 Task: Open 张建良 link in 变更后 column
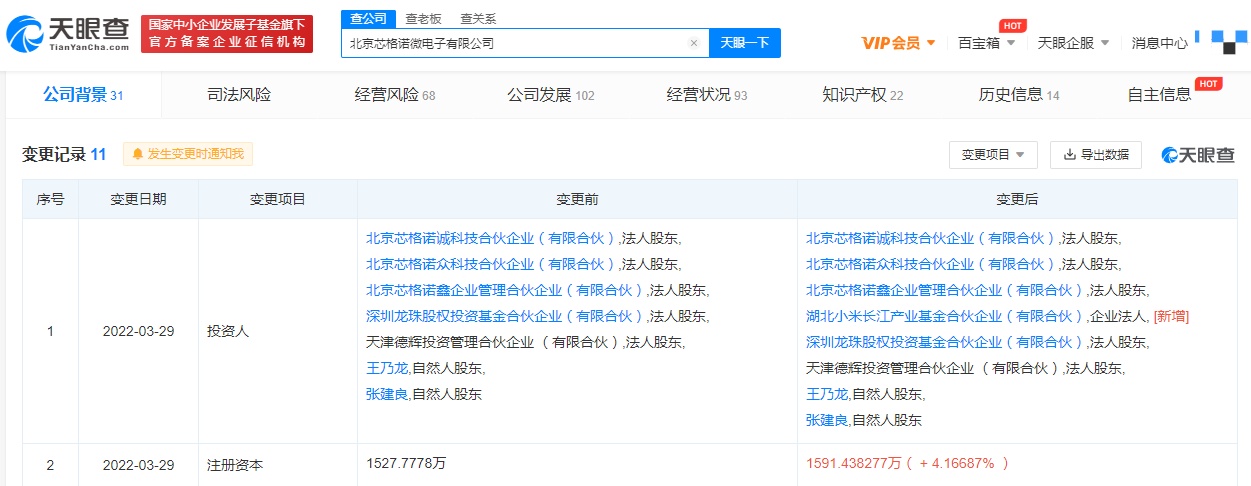(827, 420)
